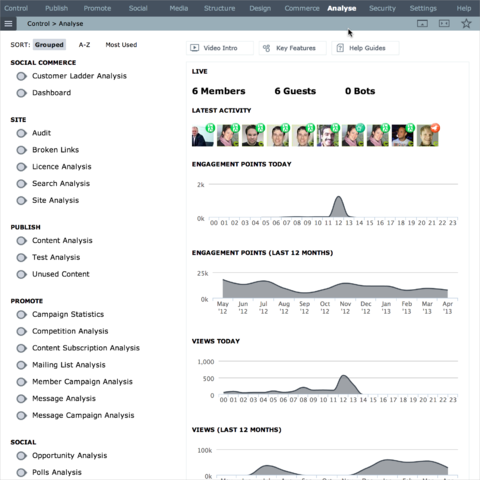
Task: Click the Video Intro play icon
Action: tap(194, 48)
